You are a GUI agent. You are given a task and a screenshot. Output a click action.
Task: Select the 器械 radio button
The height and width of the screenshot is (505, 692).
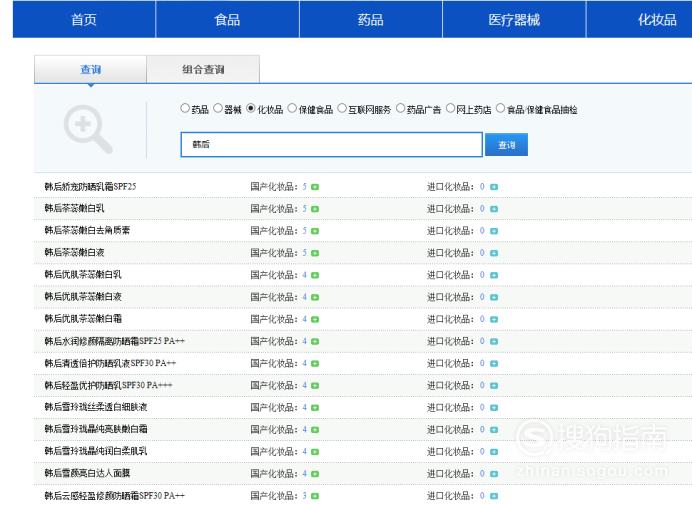218,108
